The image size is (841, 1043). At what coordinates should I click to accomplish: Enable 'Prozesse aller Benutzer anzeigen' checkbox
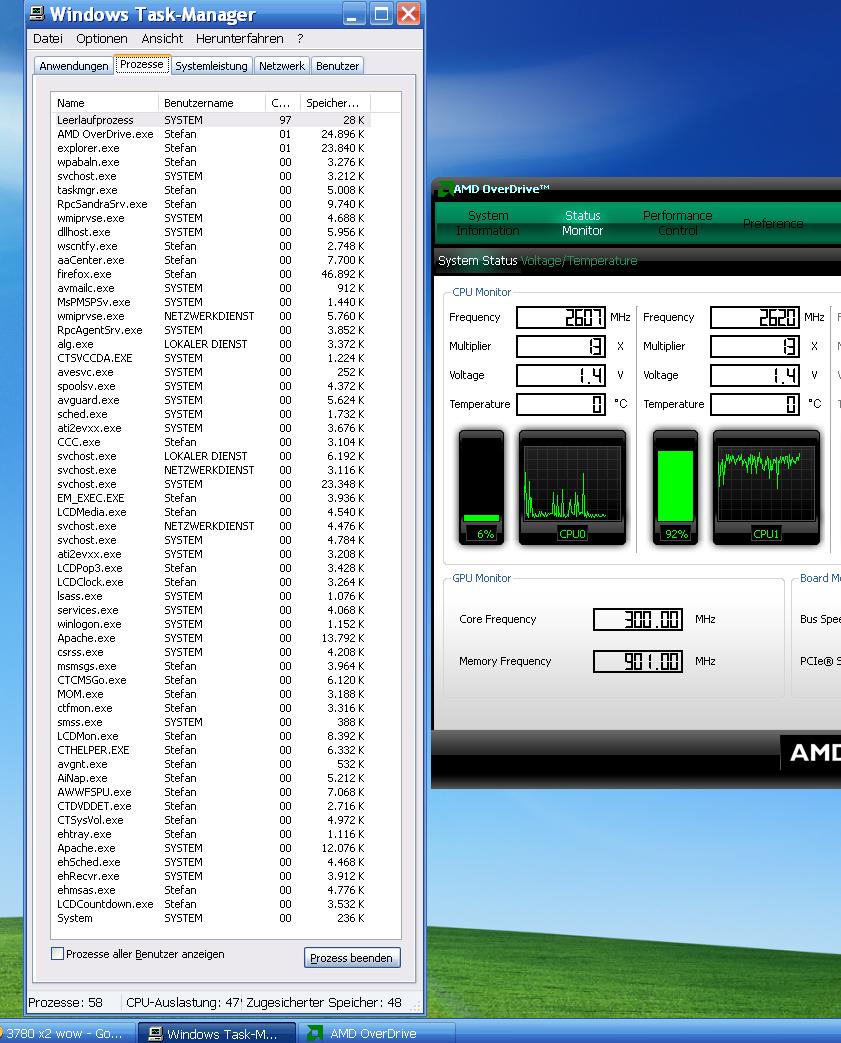pos(57,954)
